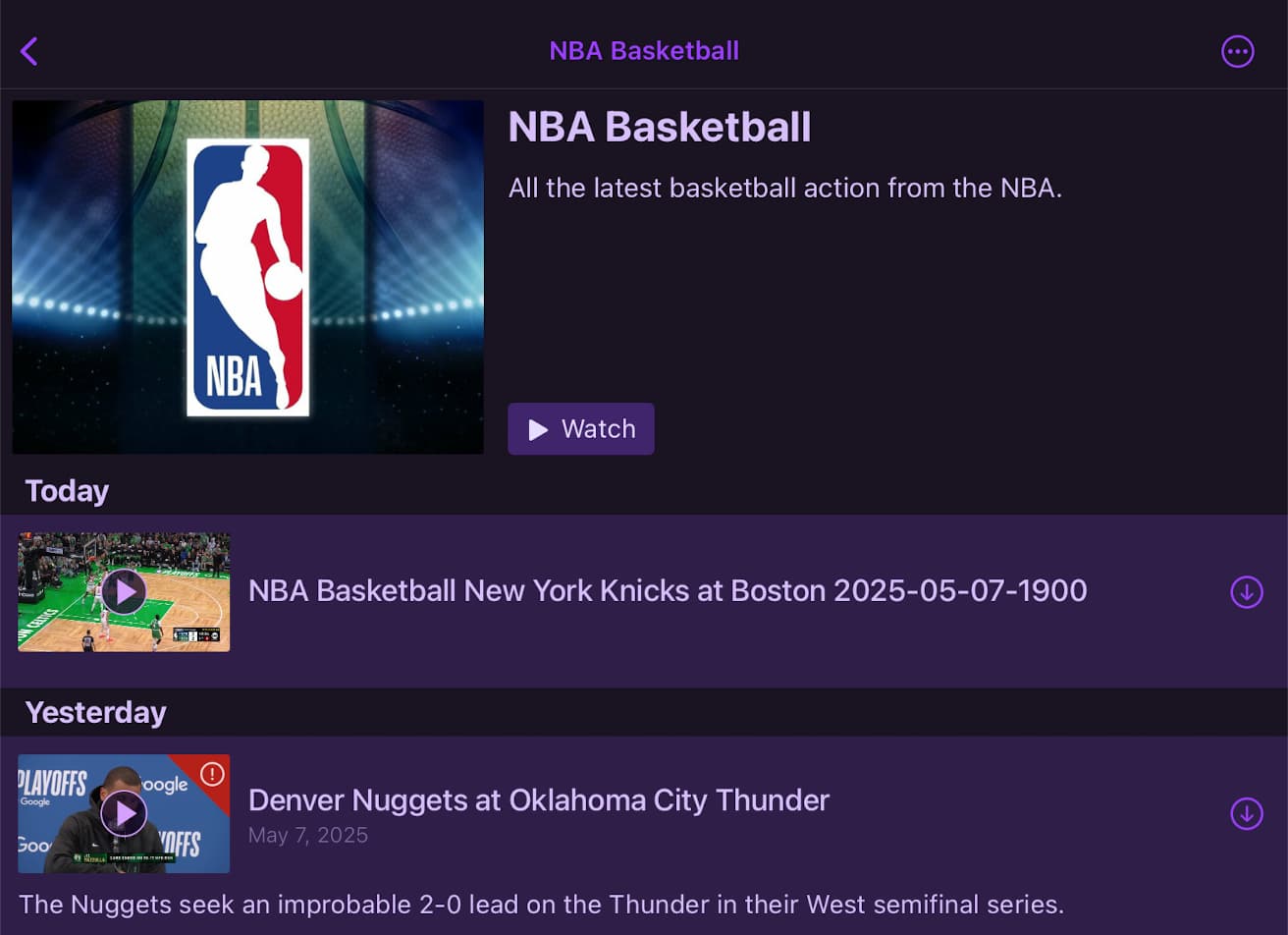Select Denver Nuggets at Oklahoma City Thunder title
Image resolution: width=1288 pixels, height=935 pixels.
point(538,800)
